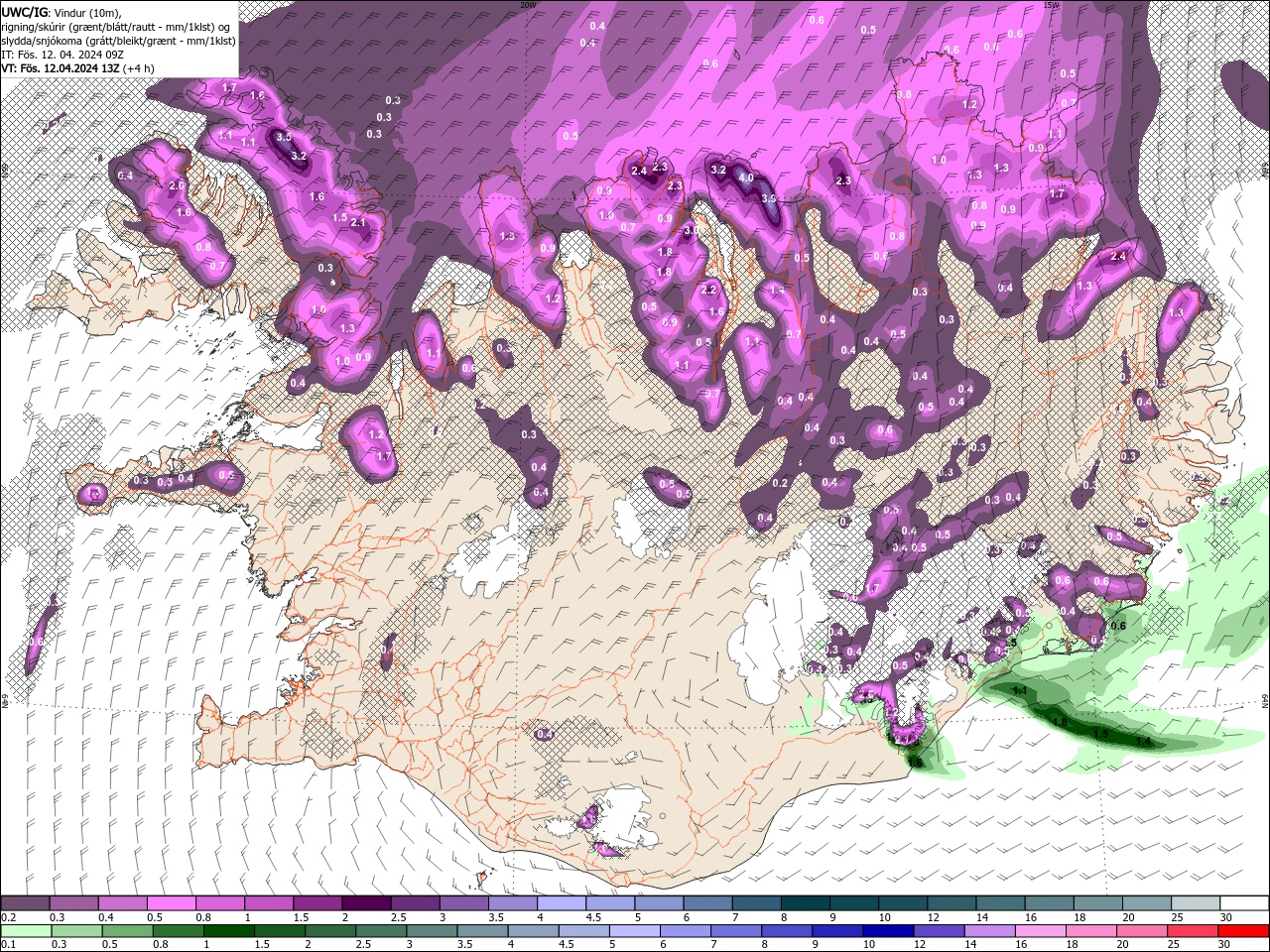Click the "UWC/IG: Vindur (10m)," title line
This screenshot has width=1270, height=952.
[62, 11]
